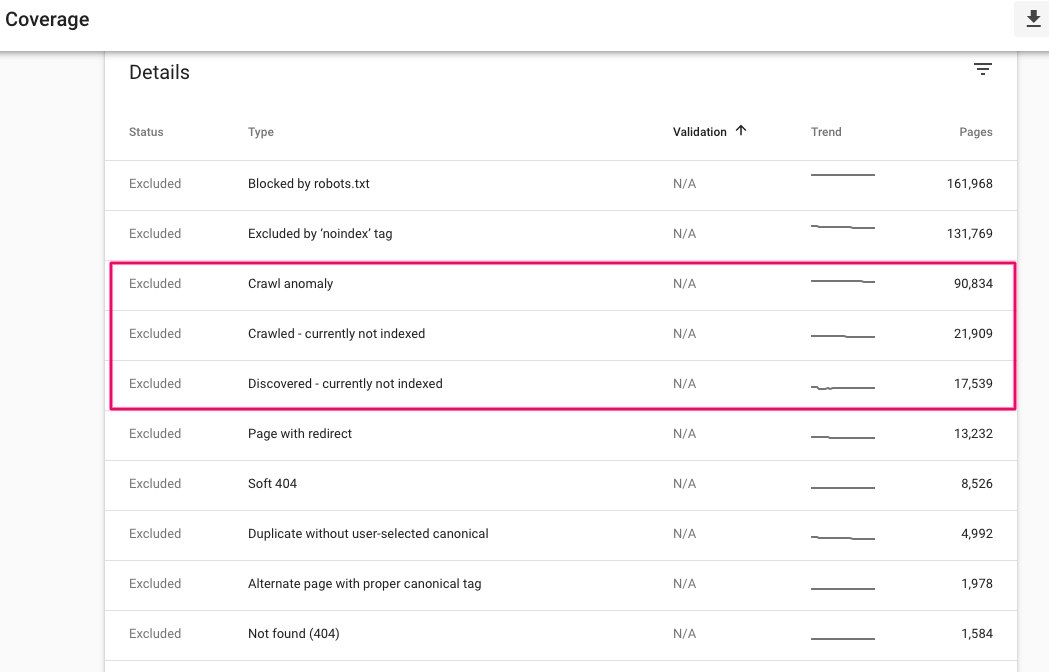Screen dimensions: 1049x672
Task: Click N/A validation in Soft 404 row
Action: coord(684,483)
